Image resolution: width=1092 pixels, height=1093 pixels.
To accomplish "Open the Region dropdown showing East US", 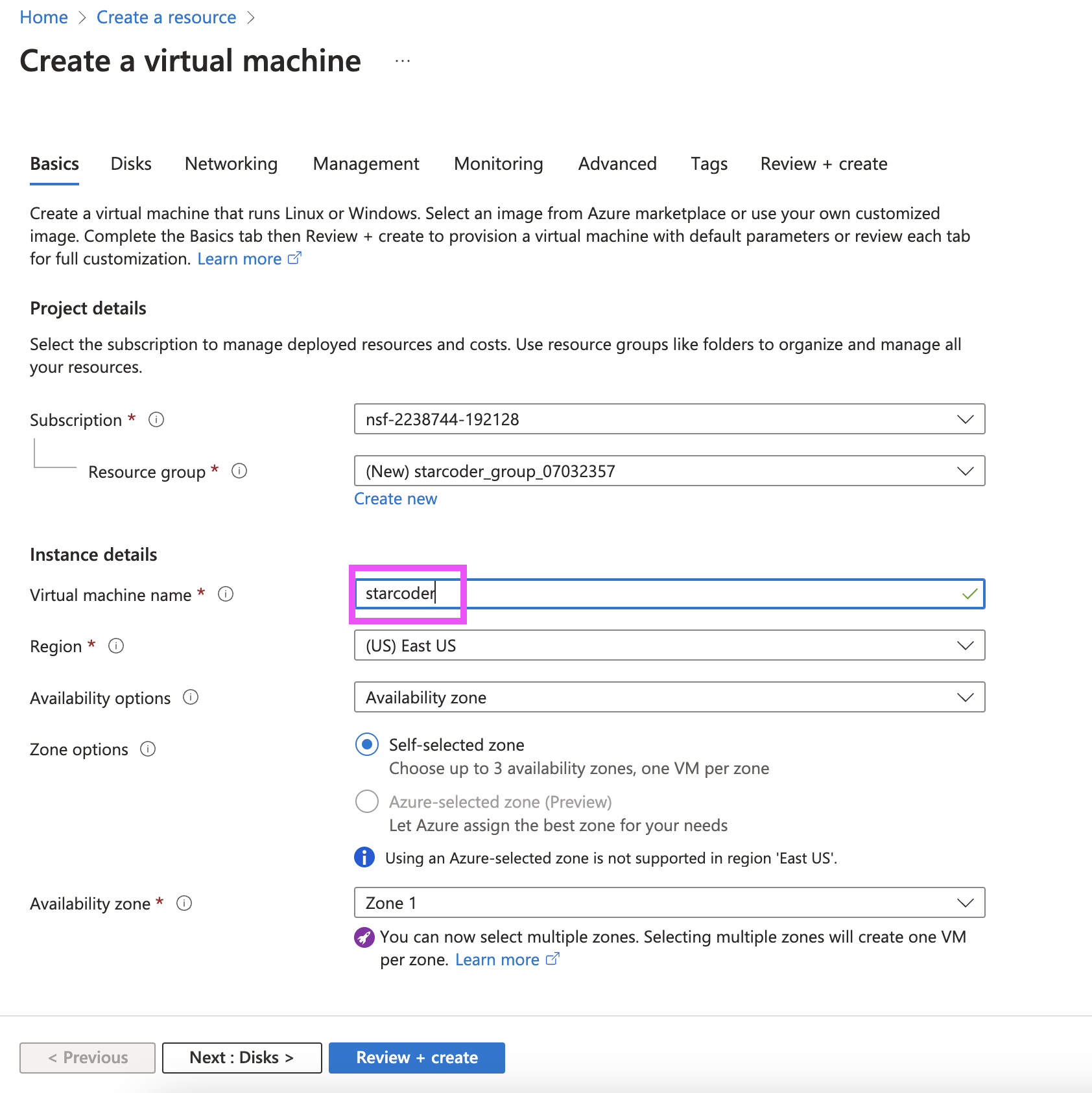I will [x=669, y=645].
